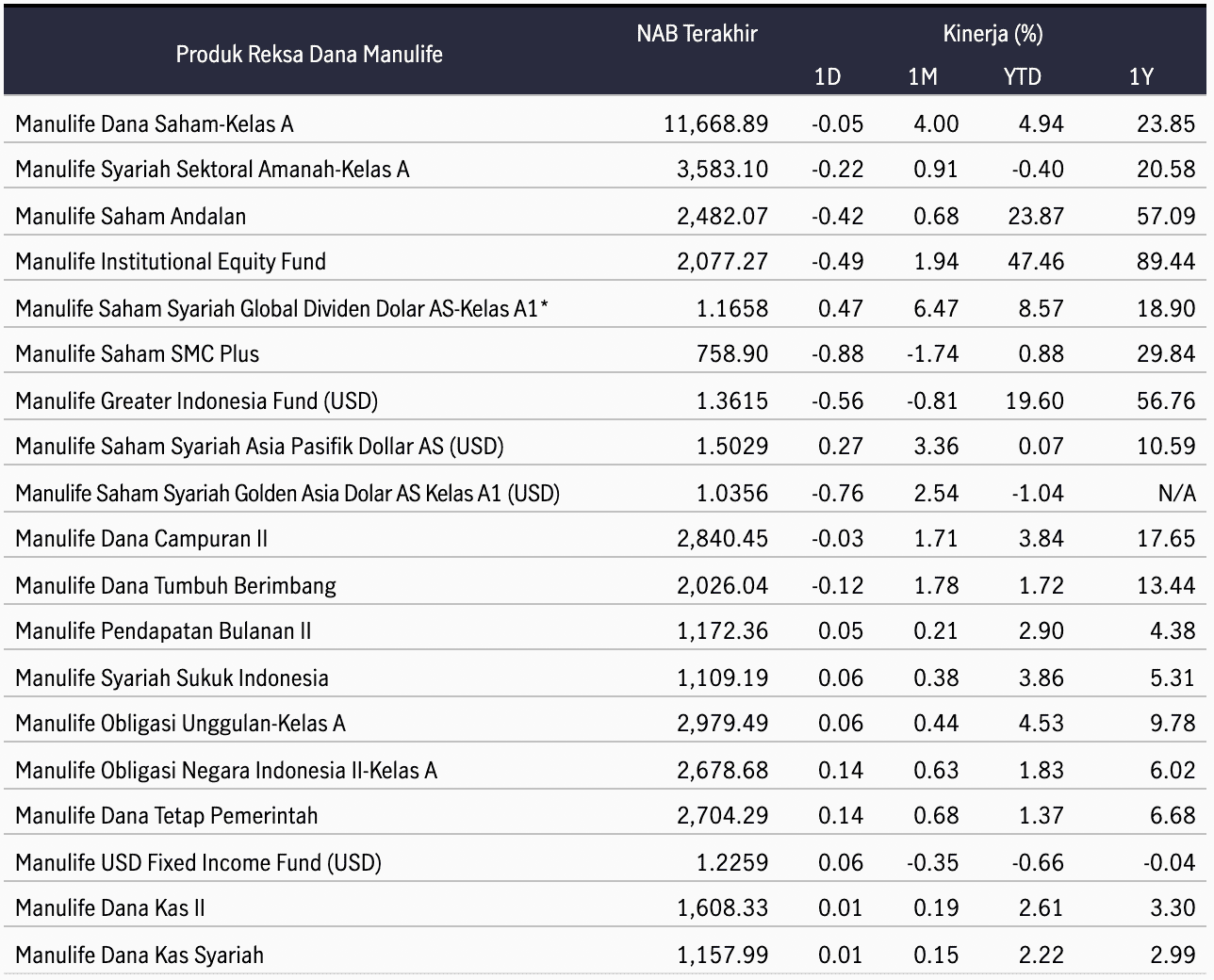Click the 1Y value 57.09
This screenshot has width=1214, height=980.
tap(1166, 216)
